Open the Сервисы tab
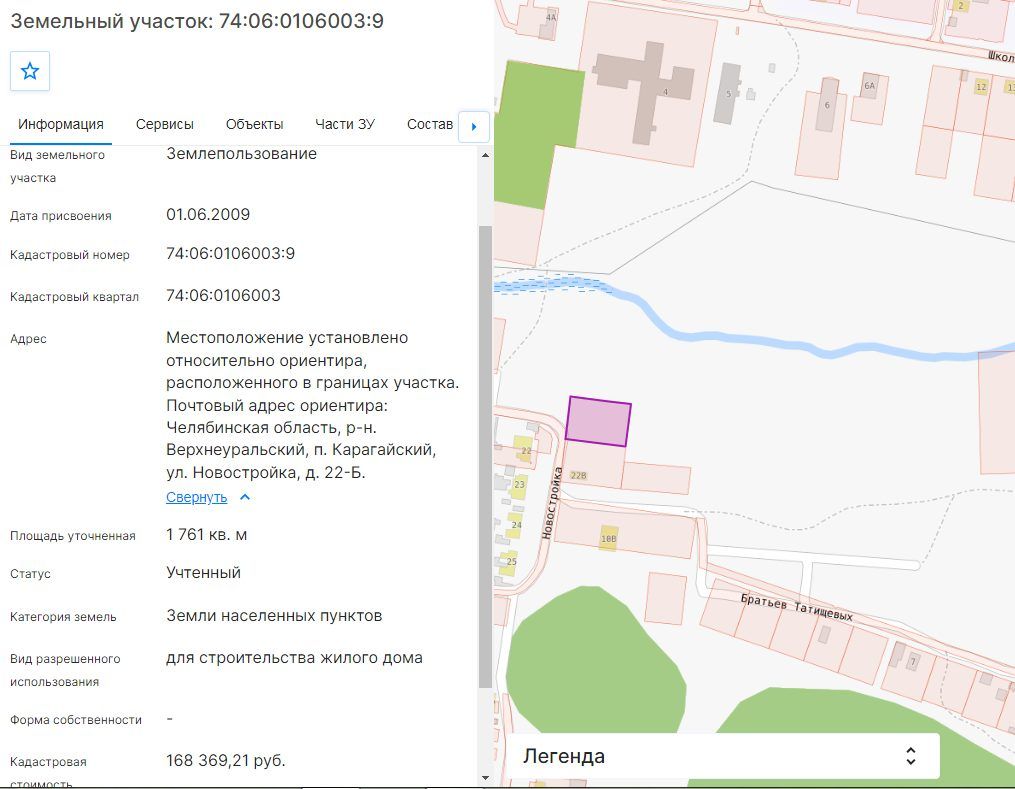Image resolution: width=1015 pixels, height=789 pixels. click(x=164, y=124)
